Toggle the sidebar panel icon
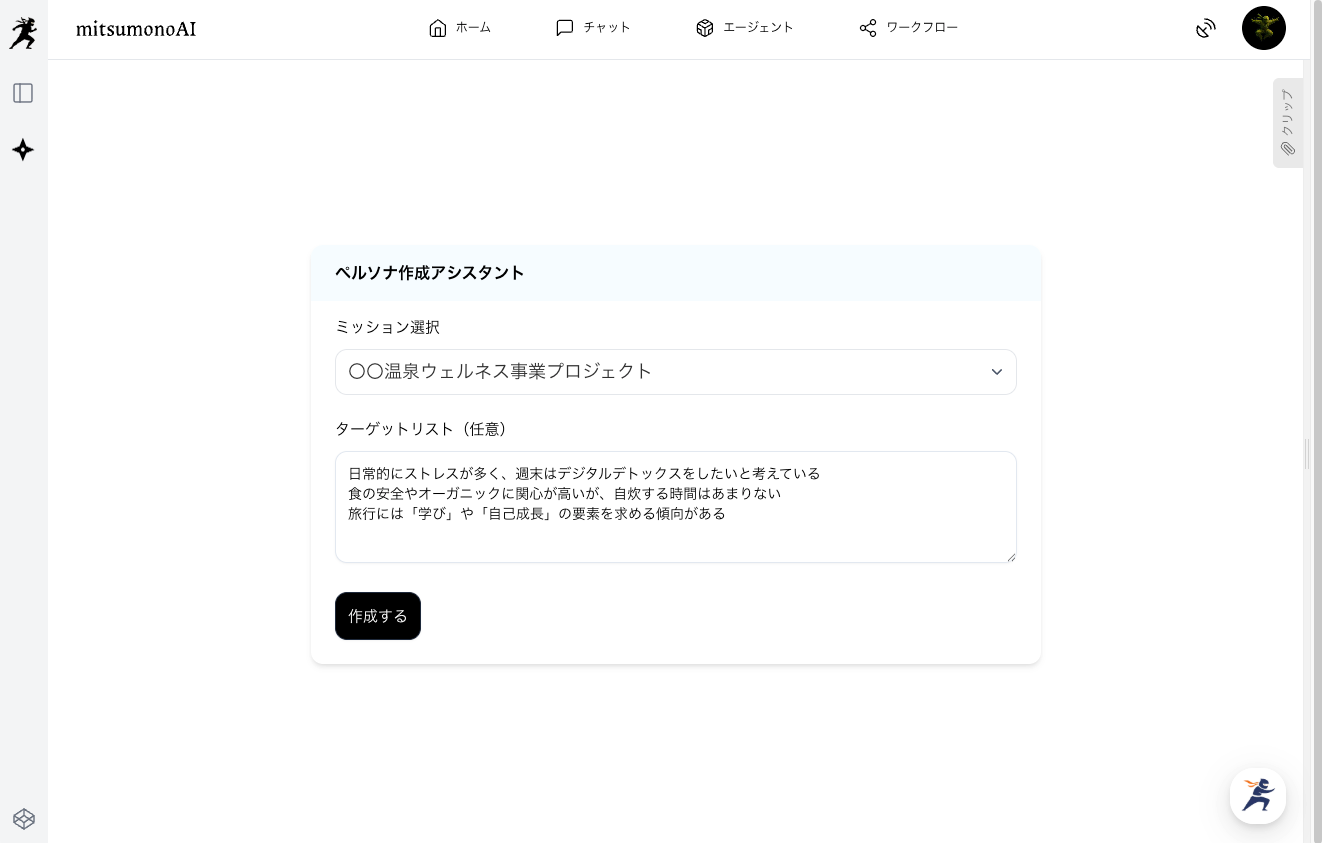 (23, 93)
